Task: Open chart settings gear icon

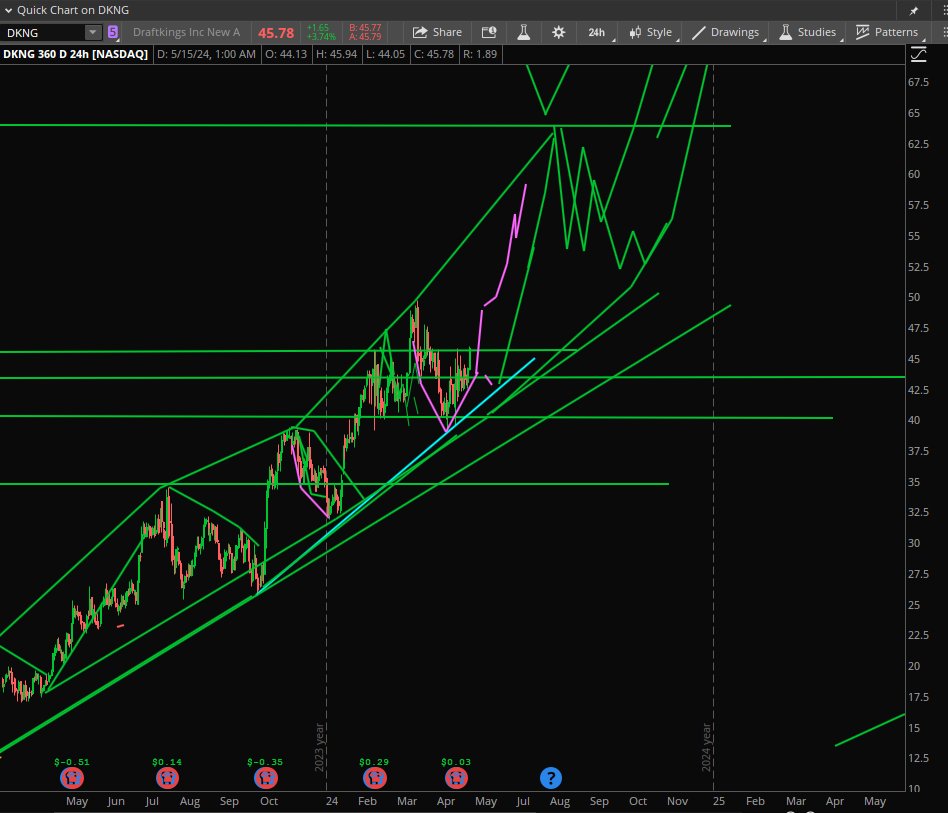Action: pyautogui.click(x=559, y=33)
